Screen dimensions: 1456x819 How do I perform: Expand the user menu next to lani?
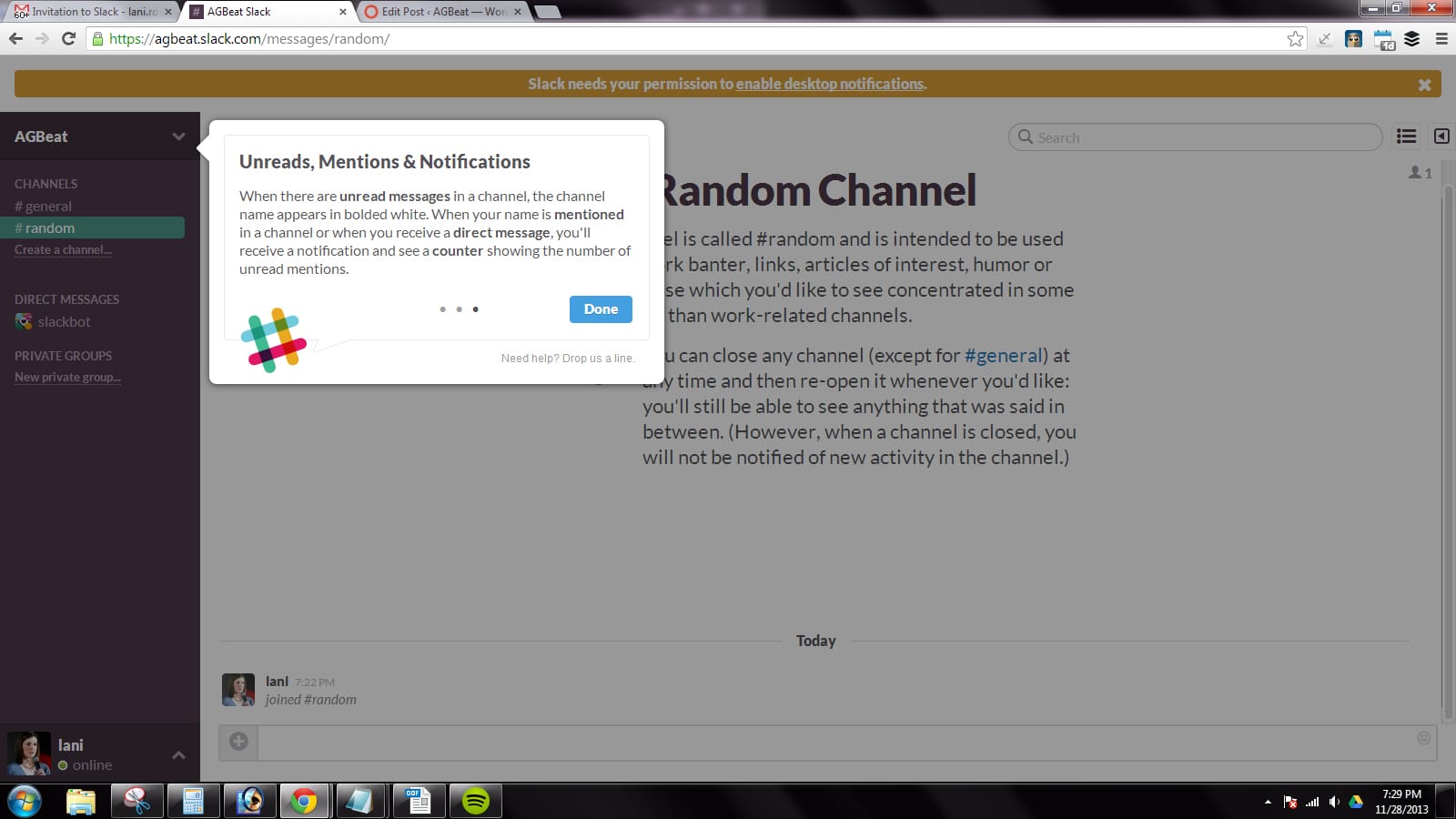click(x=178, y=755)
